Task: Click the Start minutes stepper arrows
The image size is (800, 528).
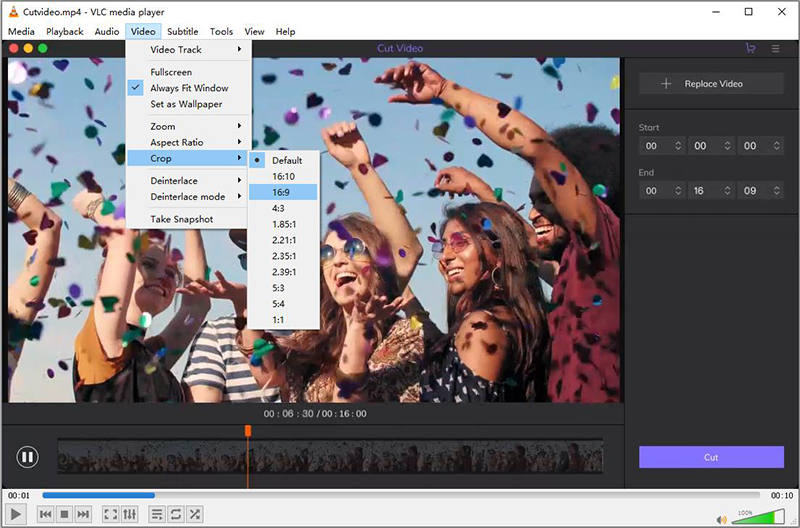Action: pos(727,146)
